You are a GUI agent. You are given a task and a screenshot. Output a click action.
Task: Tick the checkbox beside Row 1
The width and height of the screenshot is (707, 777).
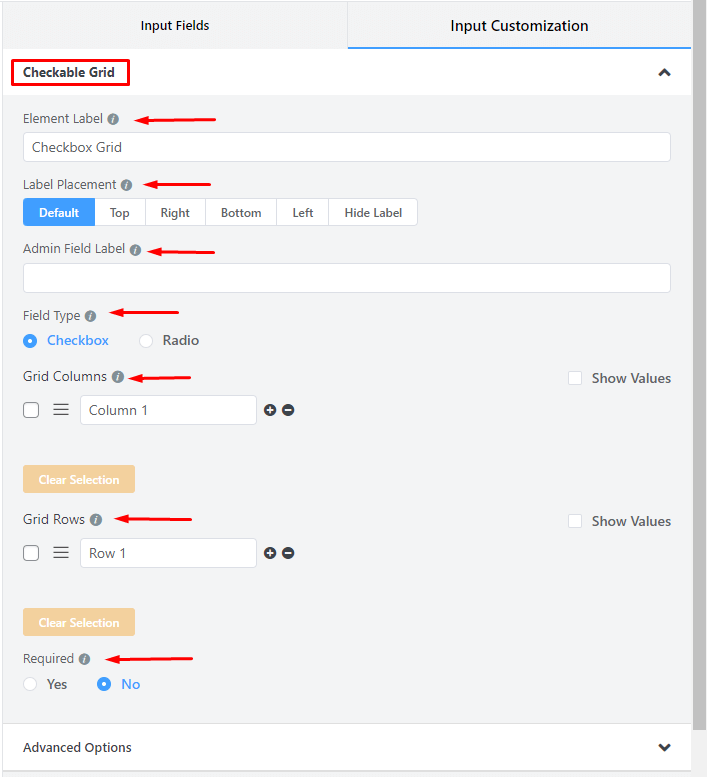pyautogui.click(x=31, y=553)
